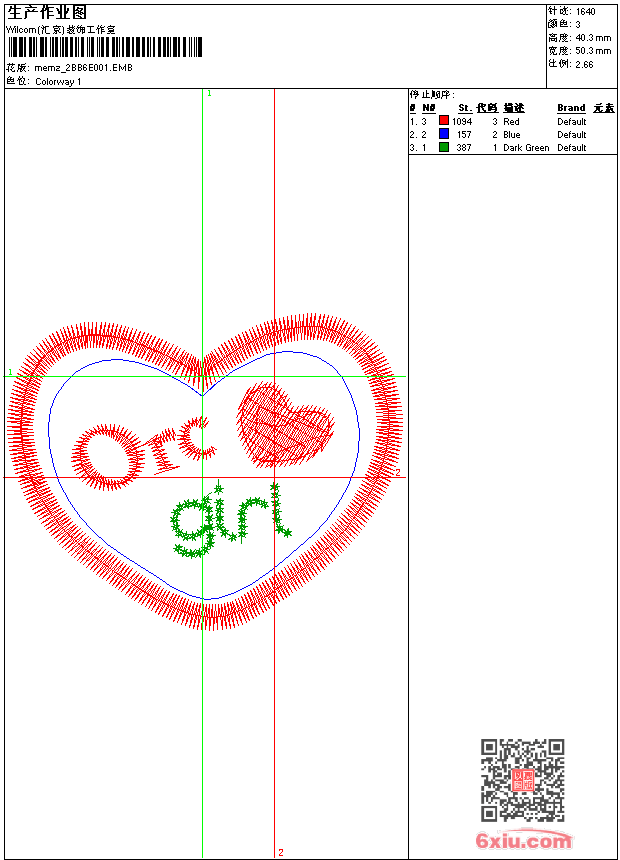The image size is (620, 860).
Task: Click the Red color swatch in stop sequence
Action: [444, 121]
